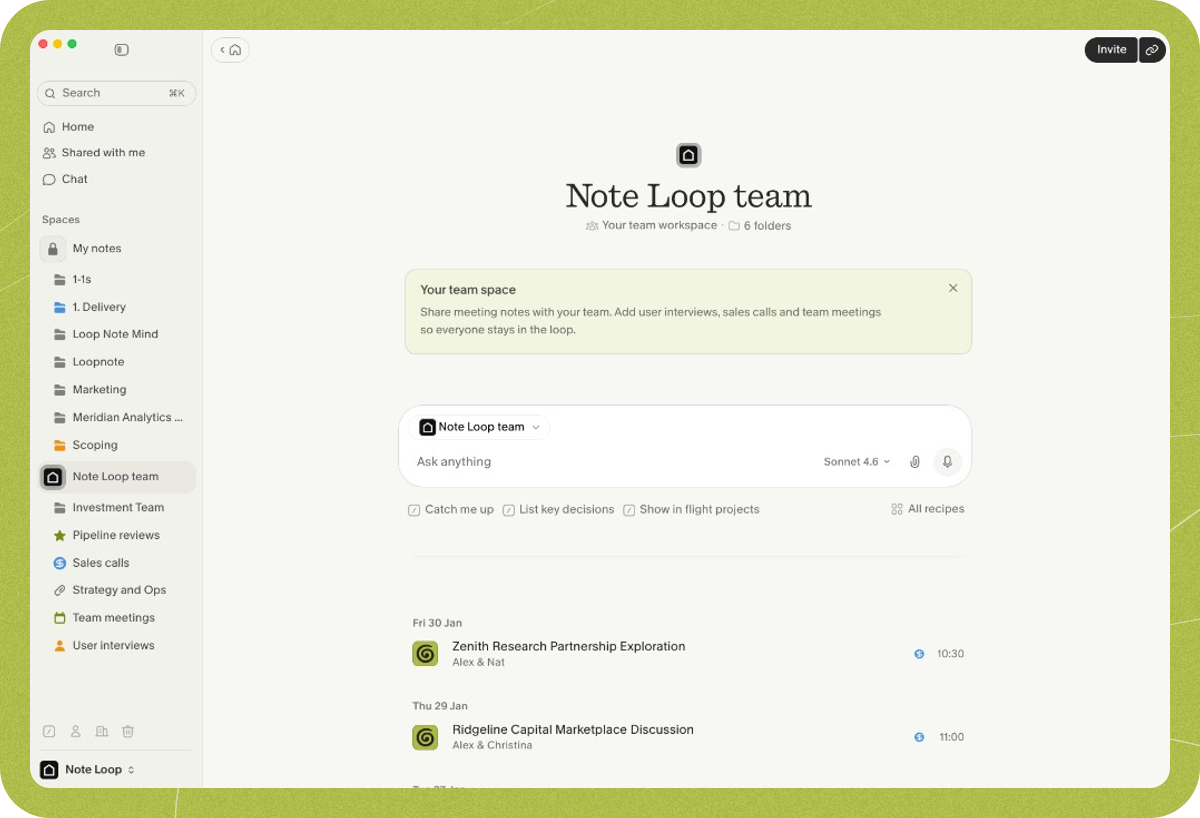Click the Investment Team folder icon

tap(60, 508)
